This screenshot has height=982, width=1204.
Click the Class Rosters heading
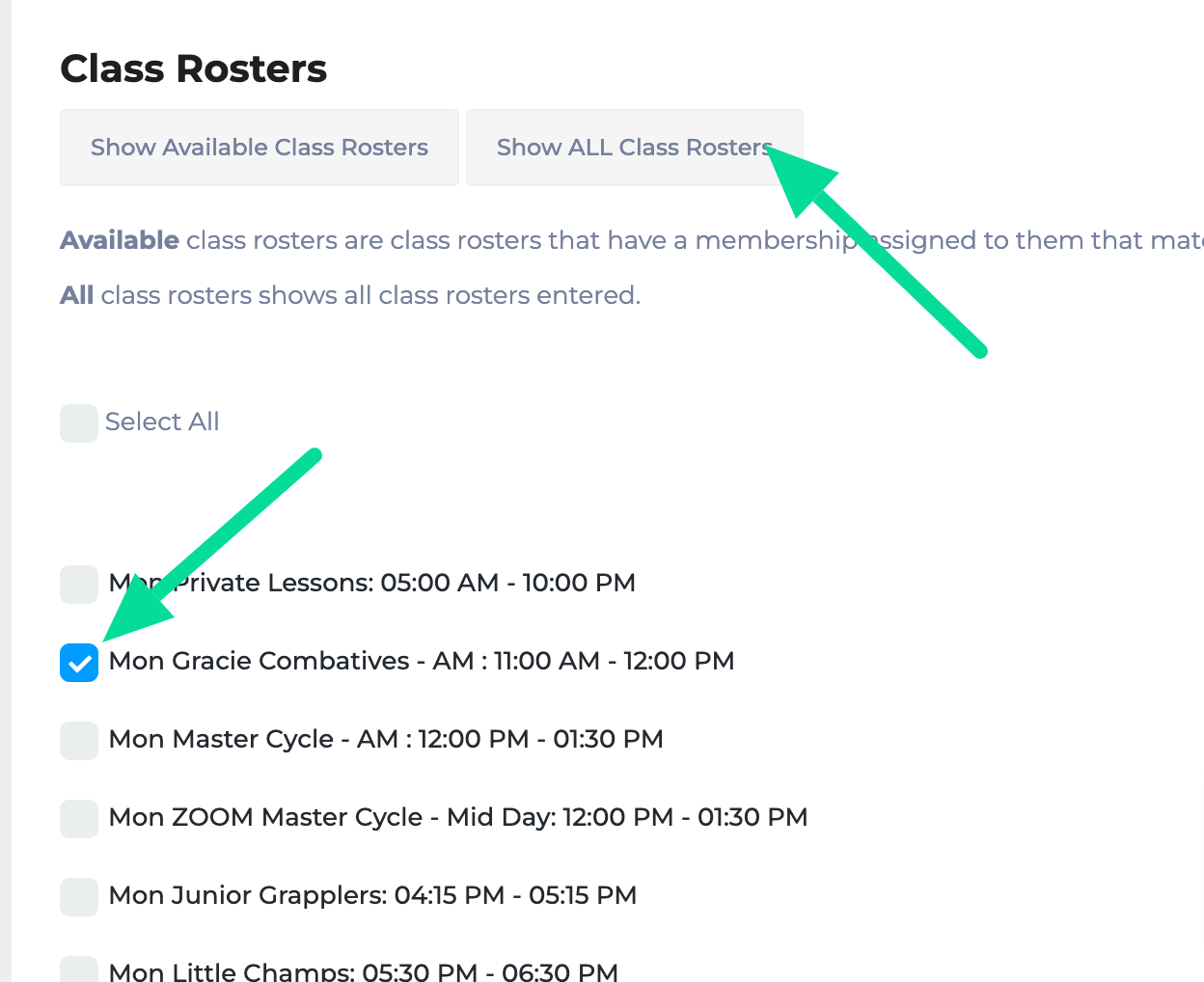pyautogui.click(x=193, y=68)
